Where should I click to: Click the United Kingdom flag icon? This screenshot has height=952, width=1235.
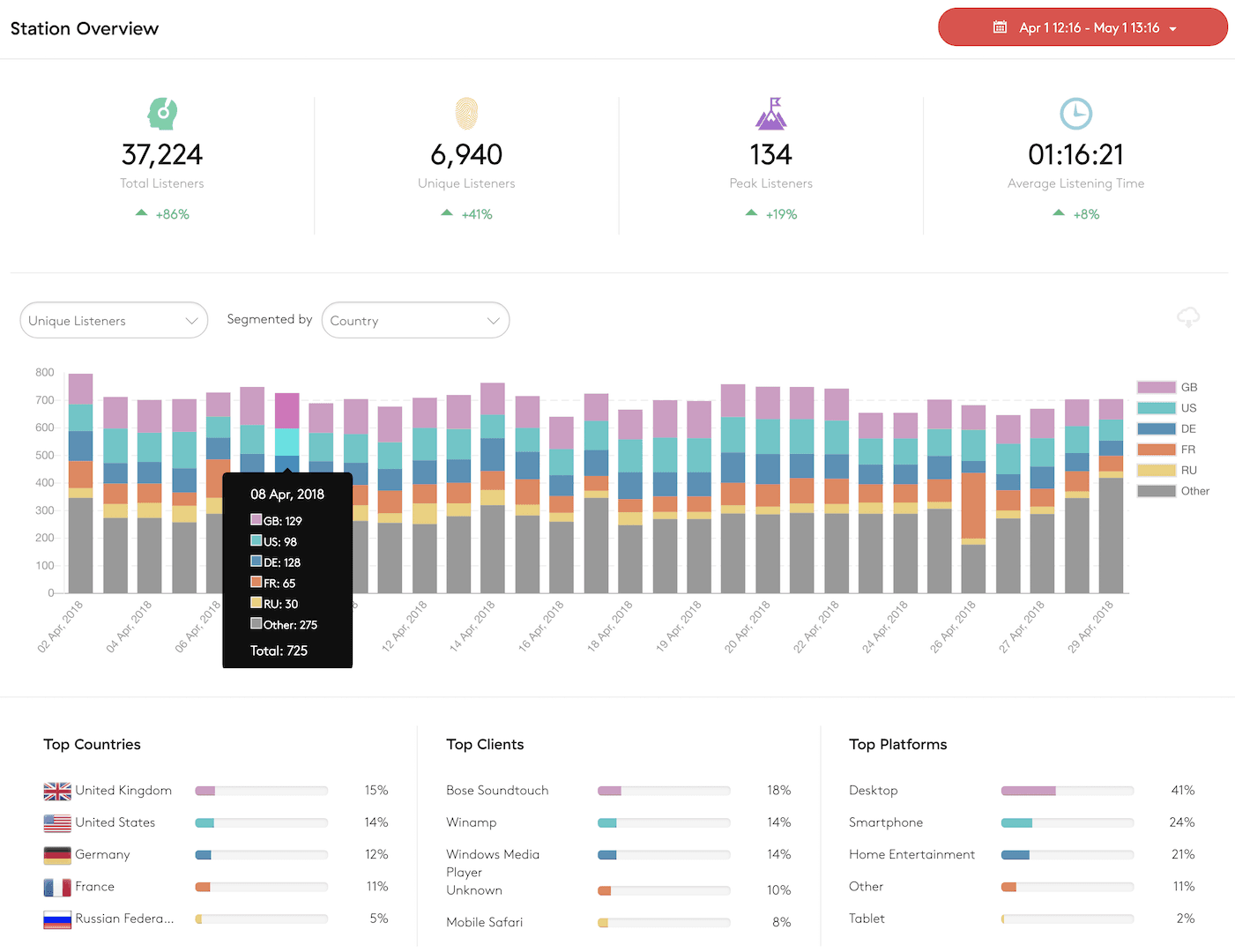click(57, 792)
